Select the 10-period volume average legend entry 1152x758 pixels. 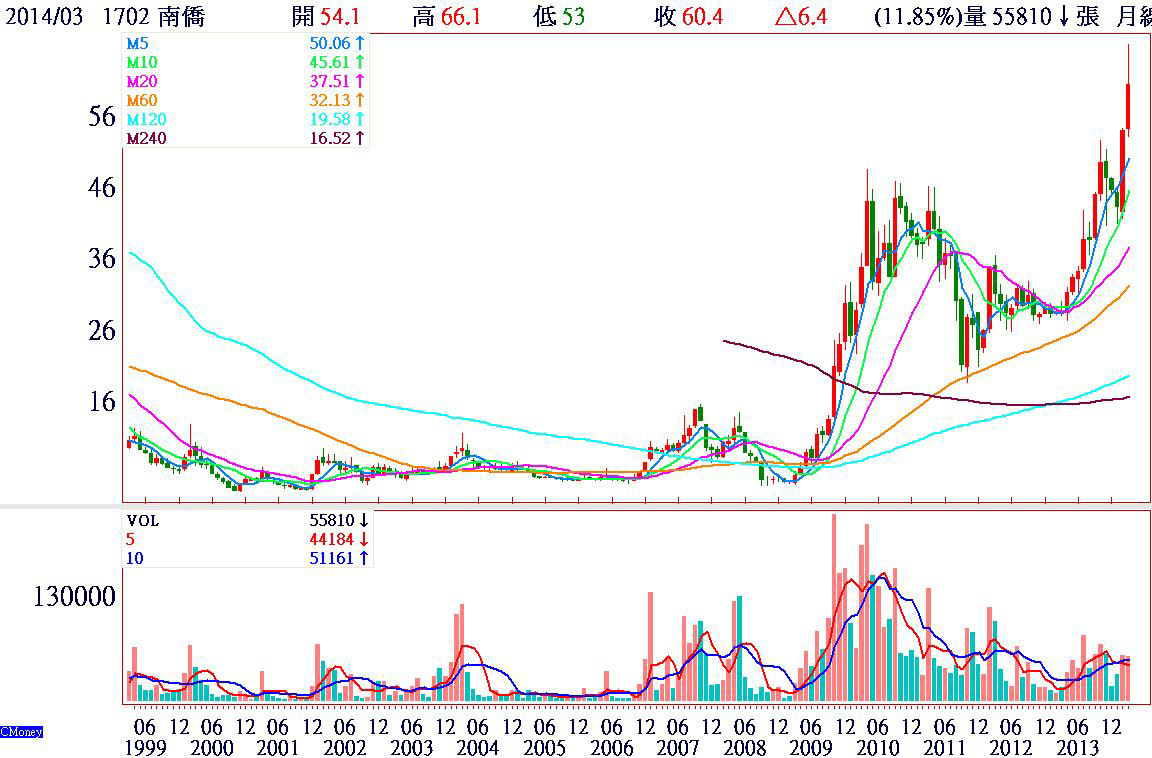(135, 557)
